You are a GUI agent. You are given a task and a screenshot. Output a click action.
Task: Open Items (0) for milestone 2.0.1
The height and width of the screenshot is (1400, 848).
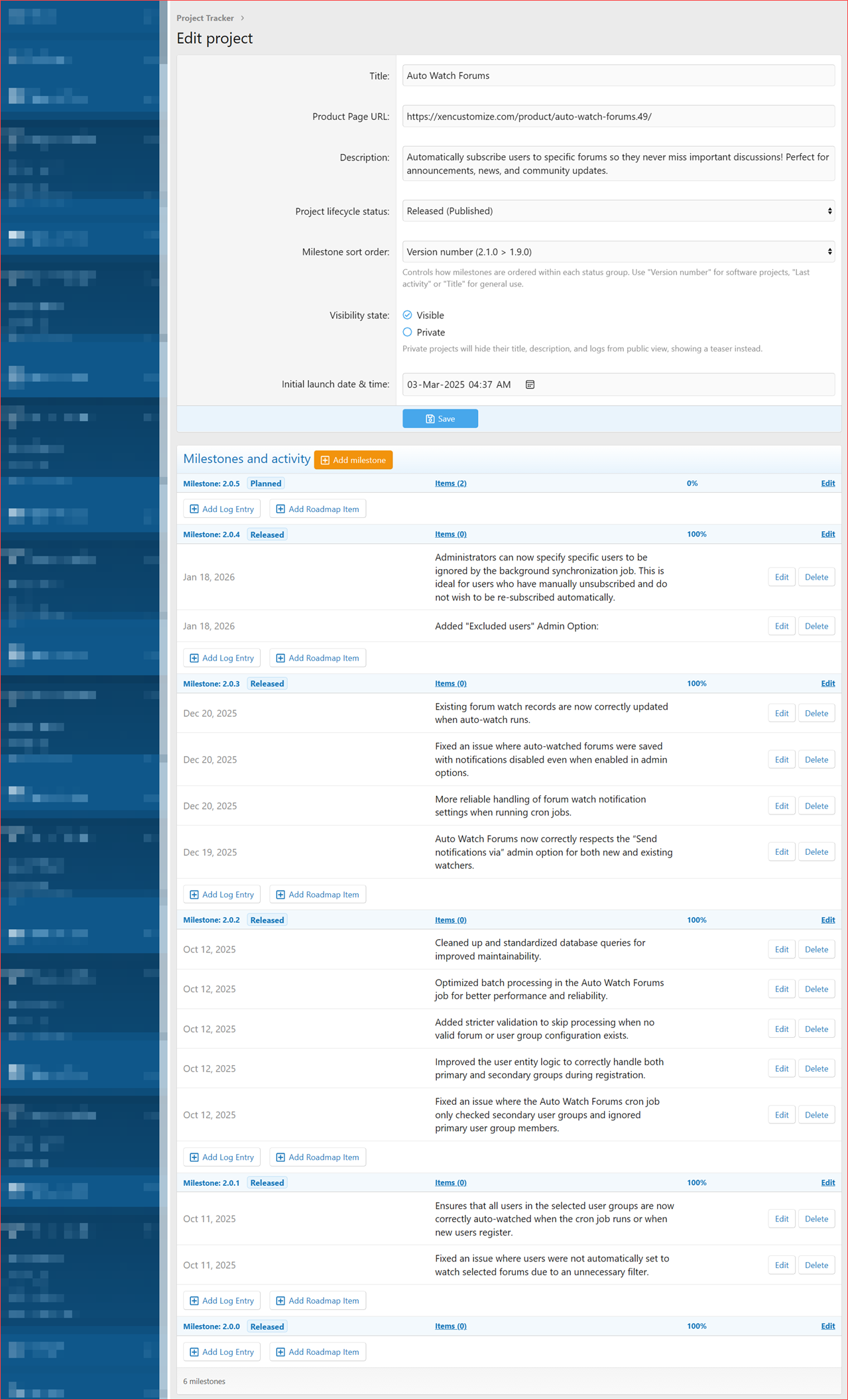pos(451,1183)
